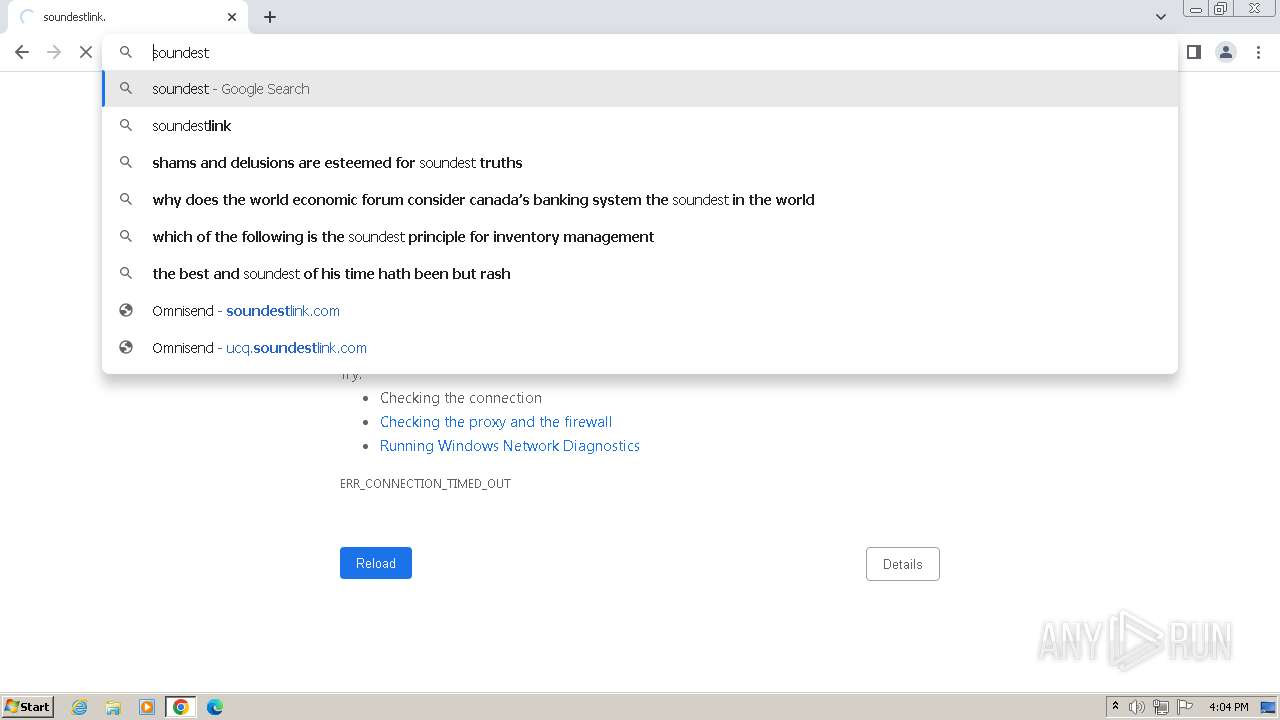Select the Chrome taskbar icon
This screenshot has height=720, width=1280.
click(181, 707)
